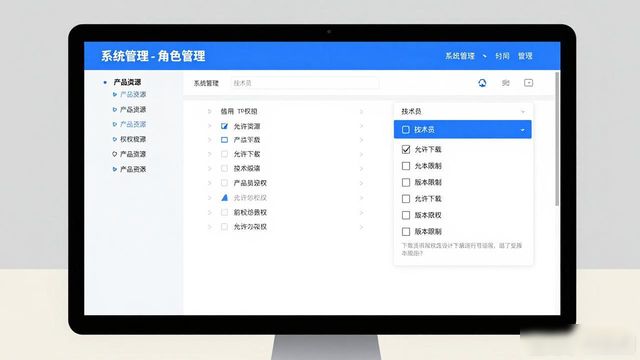Expand the 信用 TP权组 row's left chevron
The width and height of the screenshot is (640, 360).
tap(209, 111)
